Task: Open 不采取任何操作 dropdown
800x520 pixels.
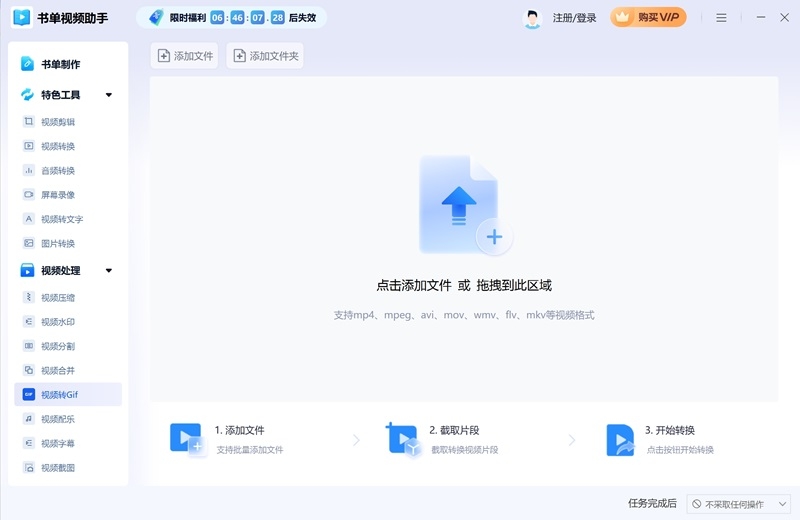Action: tap(738, 504)
